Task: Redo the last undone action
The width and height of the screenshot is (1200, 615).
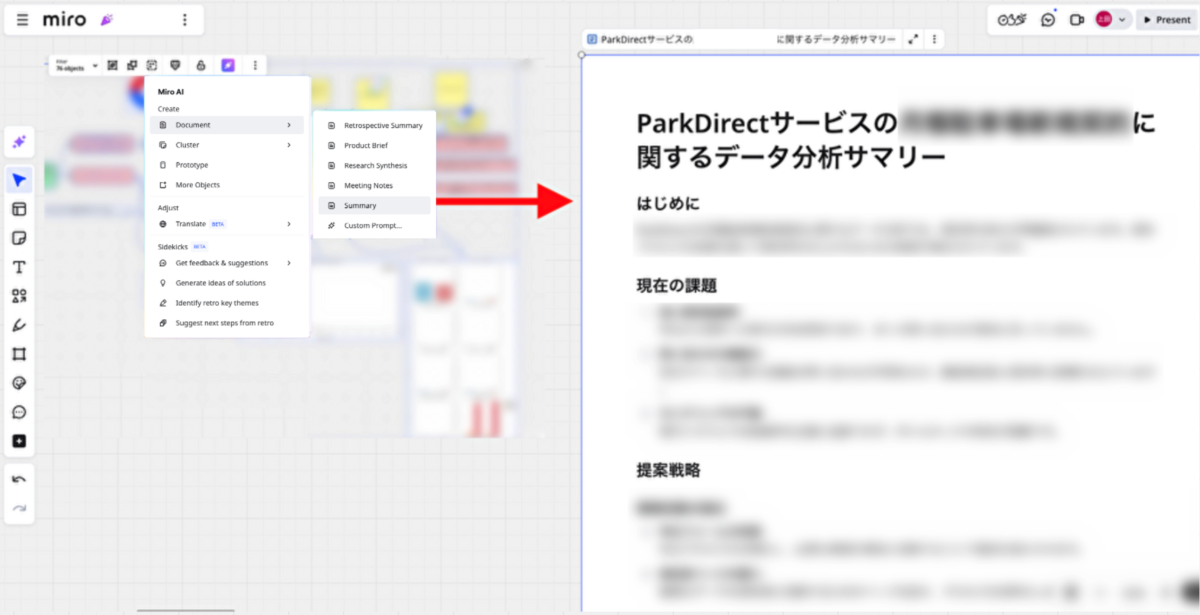Action: coord(19,508)
